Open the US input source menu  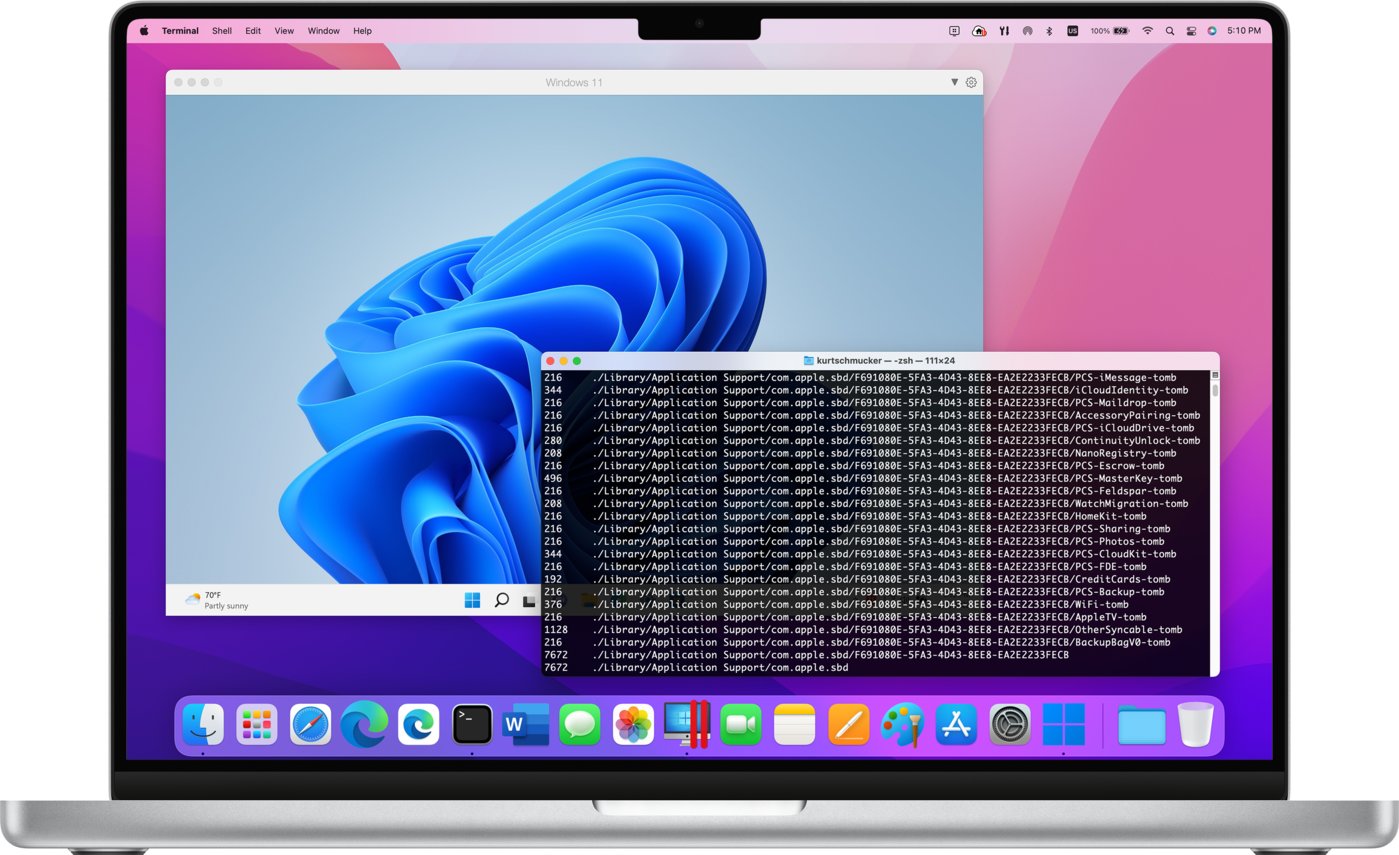pos(1073,31)
